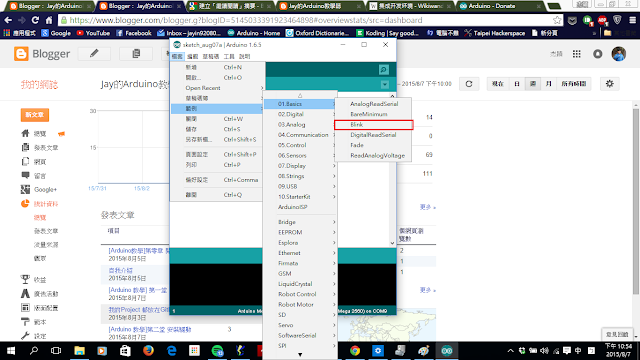Open the Google apps grid icon
The width and height of the screenshot is (640, 360).
pyautogui.click(x=576, y=54)
